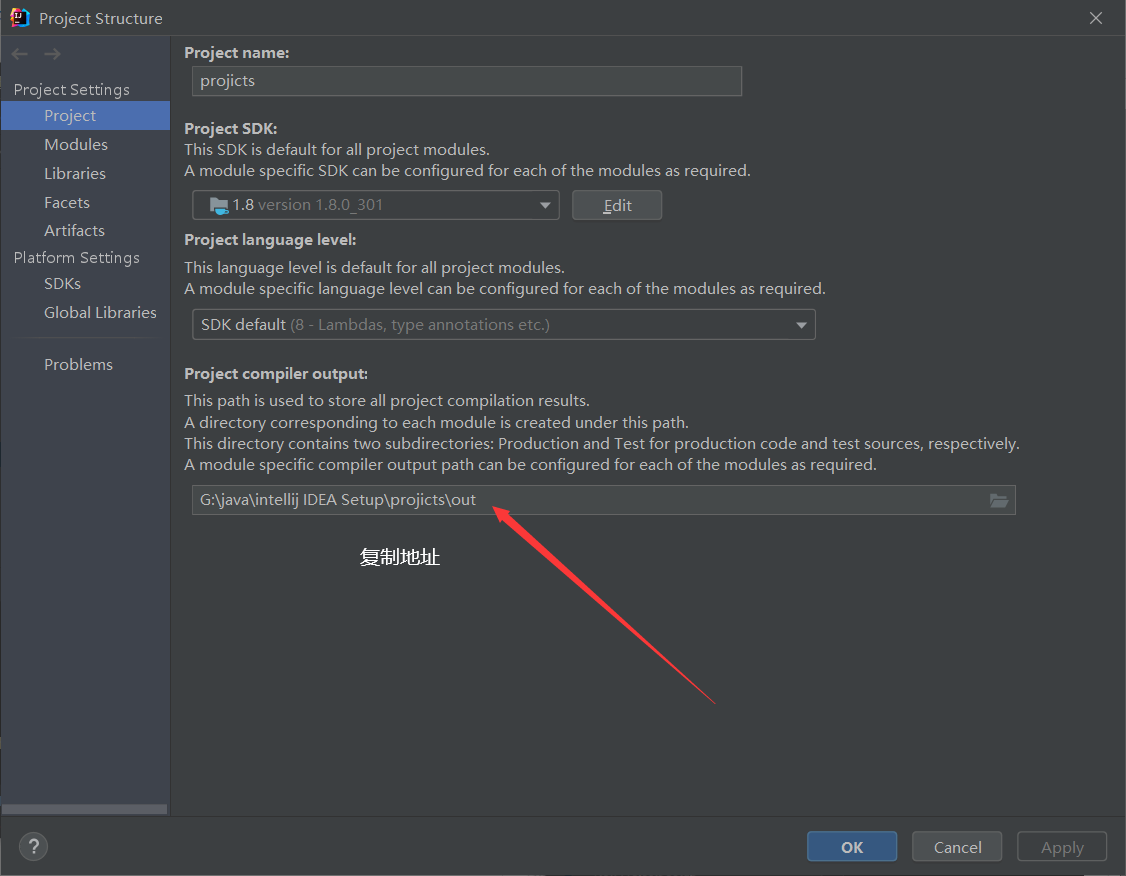Close the Project Structure dialog
1126x876 pixels.
1095,18
